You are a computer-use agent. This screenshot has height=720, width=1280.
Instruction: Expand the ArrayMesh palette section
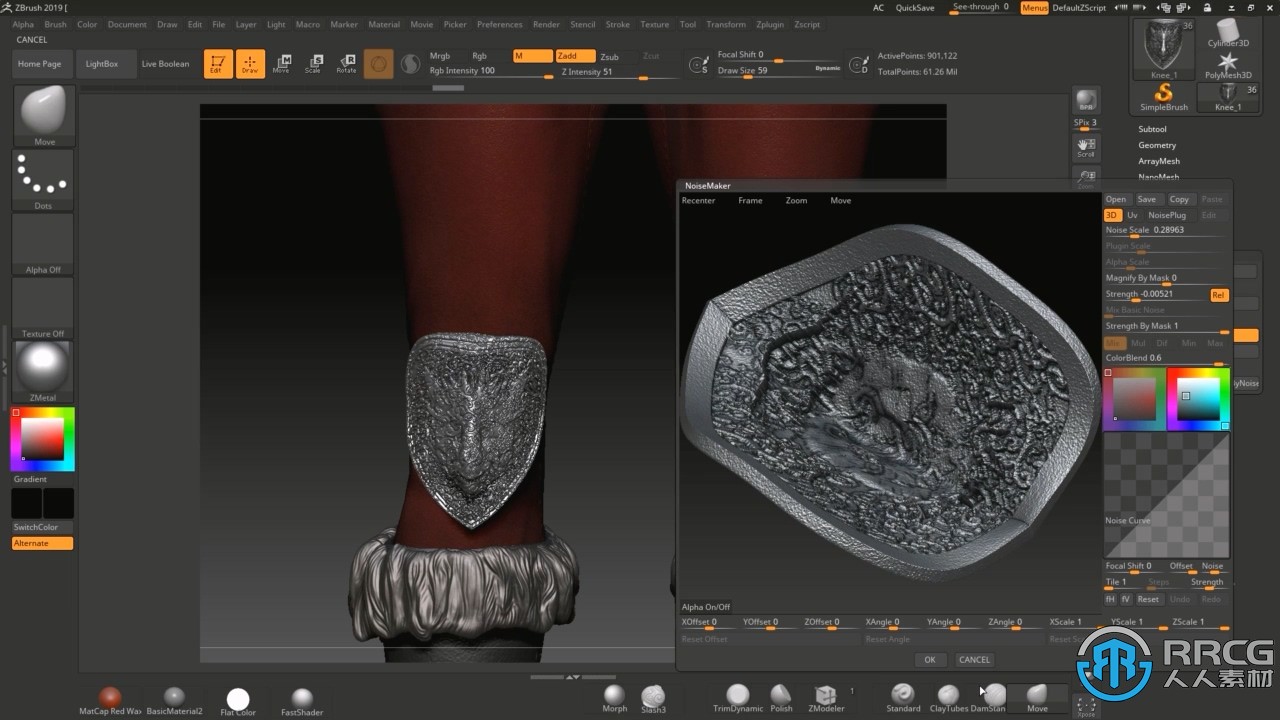(x=1159, y=161)
